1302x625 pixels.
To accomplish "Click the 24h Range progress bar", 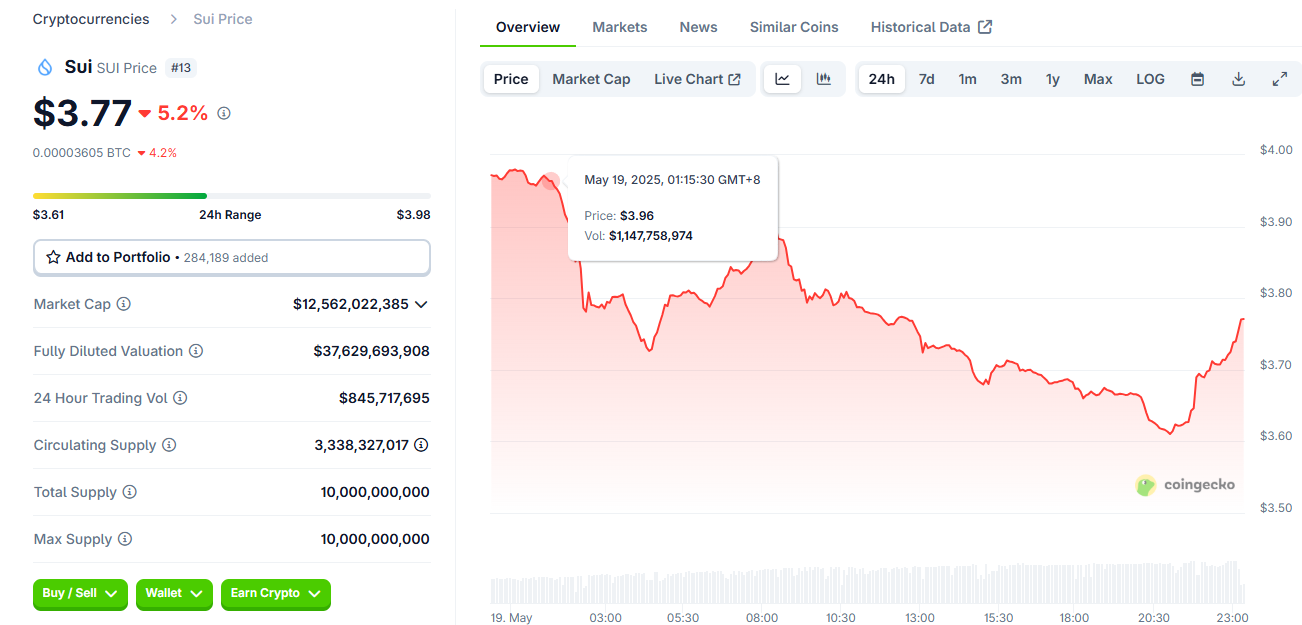I will [232, 196].
